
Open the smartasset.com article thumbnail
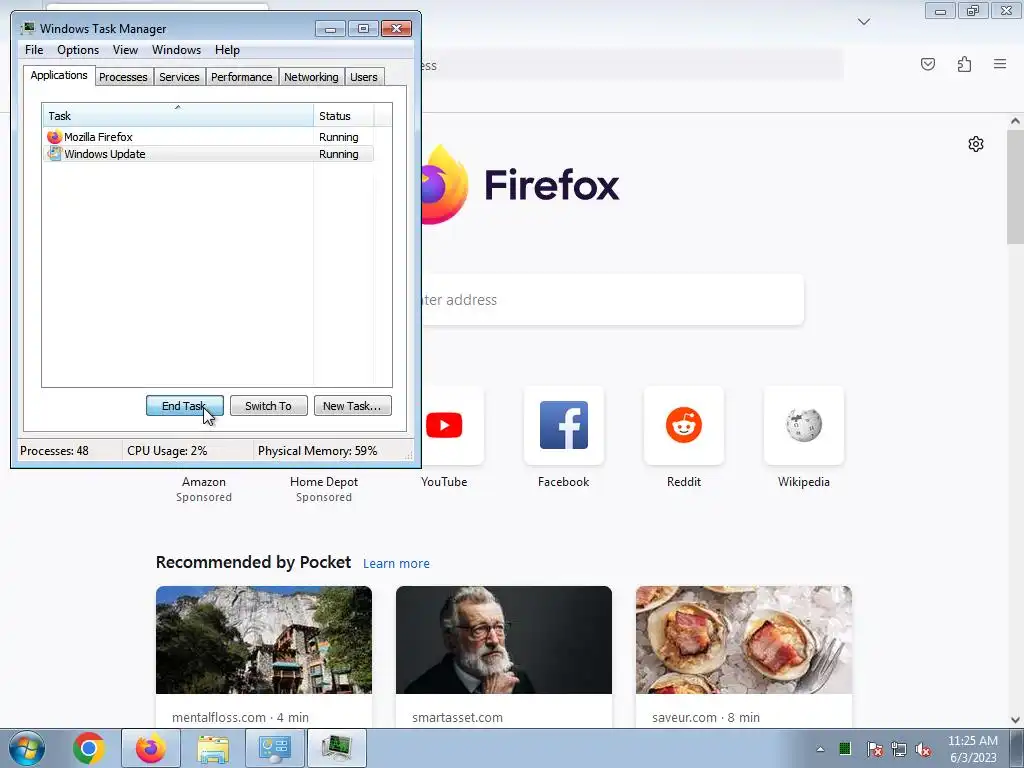[x=504, y=640]
